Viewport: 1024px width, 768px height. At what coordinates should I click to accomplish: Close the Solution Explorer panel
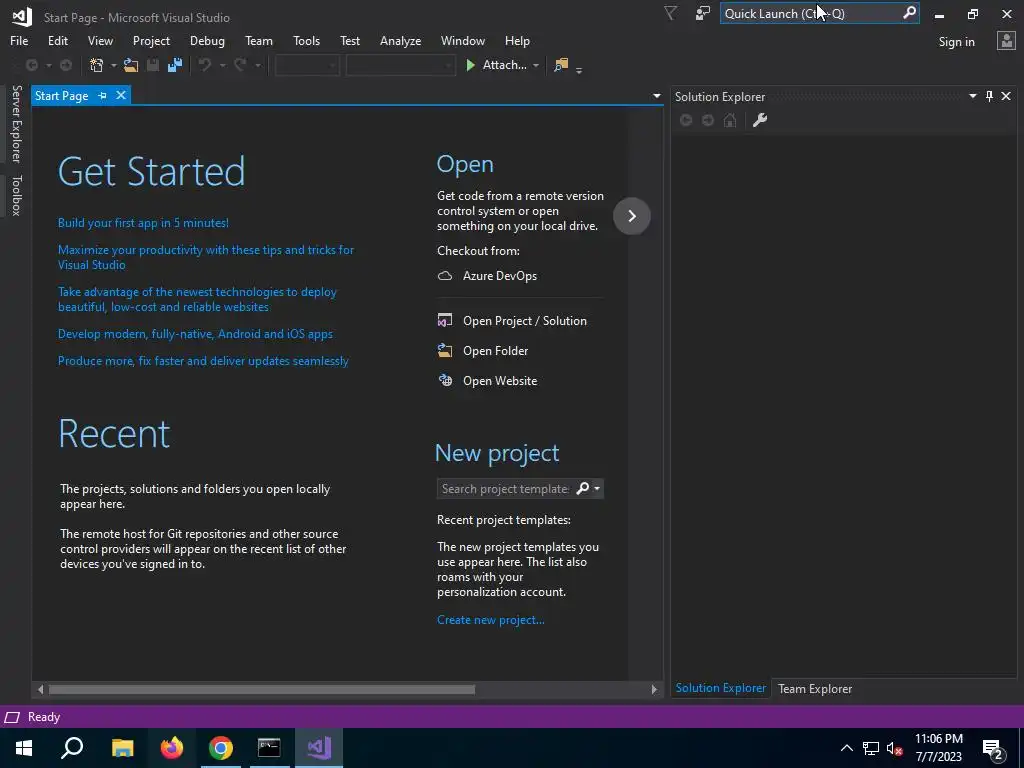pos(1006,96)
